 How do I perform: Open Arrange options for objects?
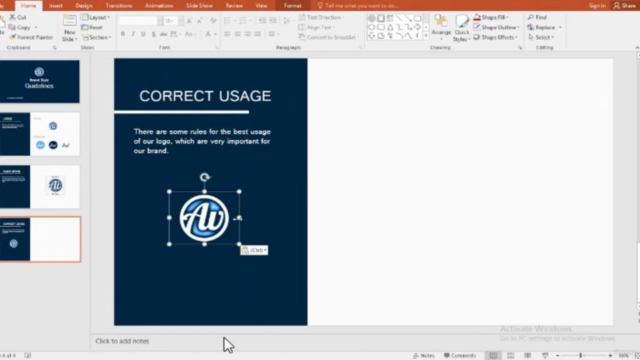[x=441, y=27]
